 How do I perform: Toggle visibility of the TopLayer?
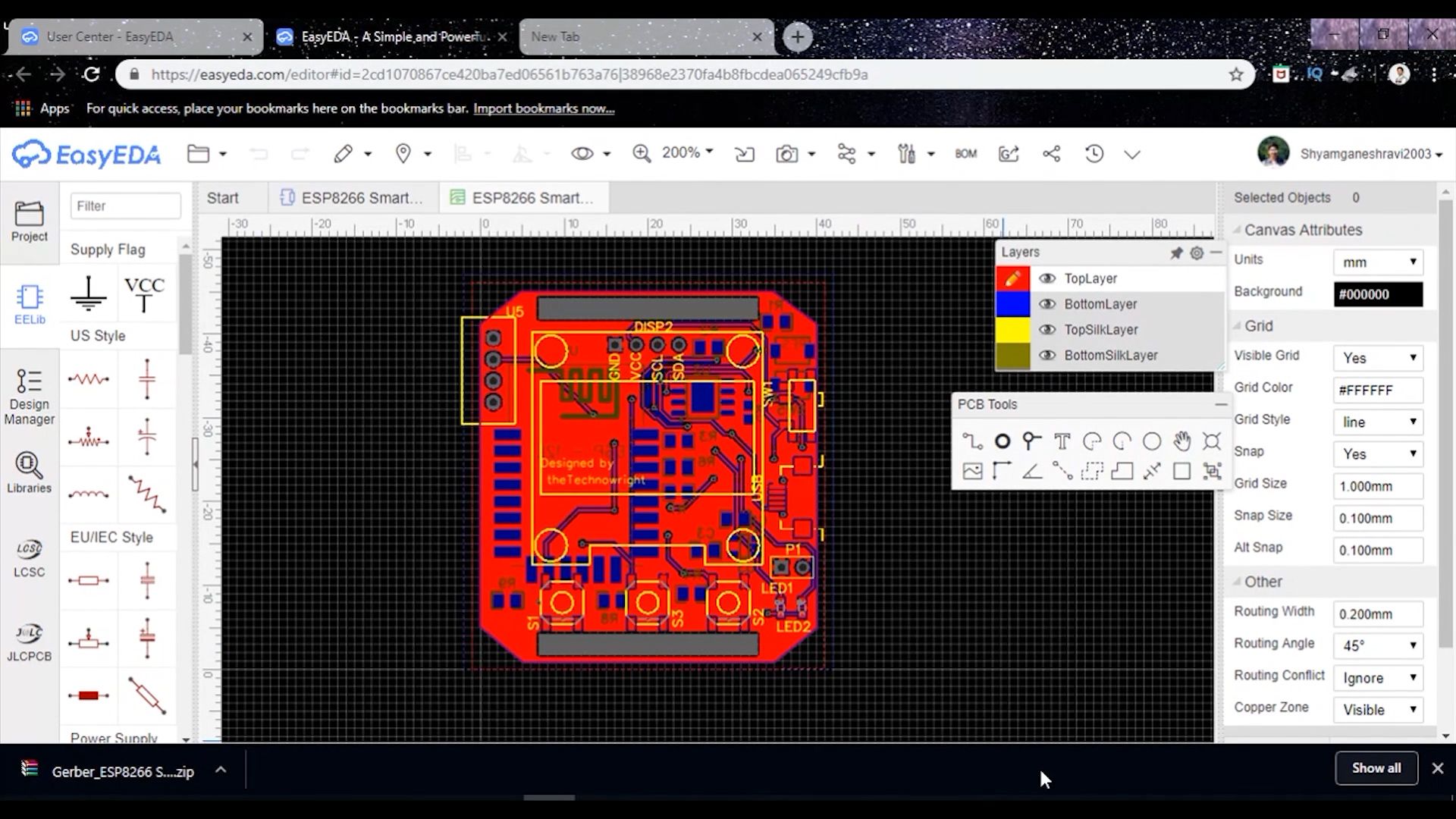point(1048,278)
